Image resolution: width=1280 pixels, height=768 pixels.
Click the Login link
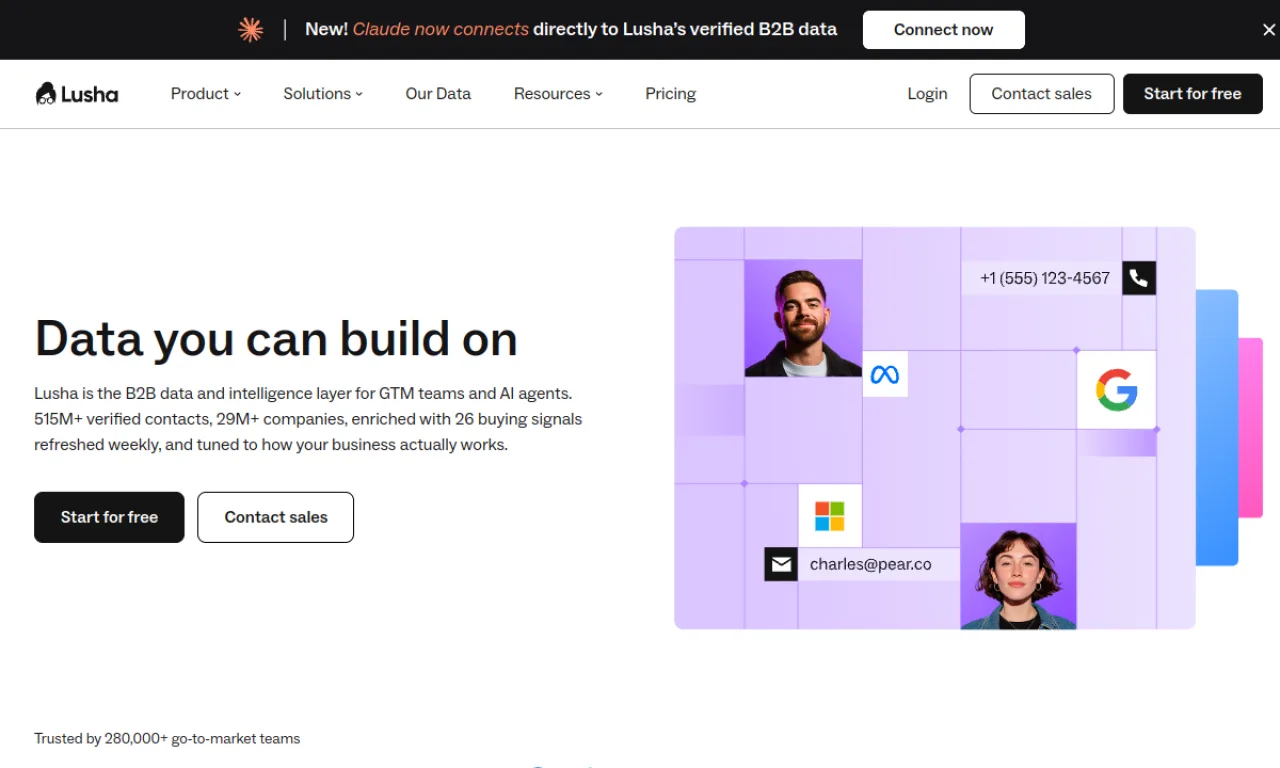pyautogui.click(x=927, y=94)
